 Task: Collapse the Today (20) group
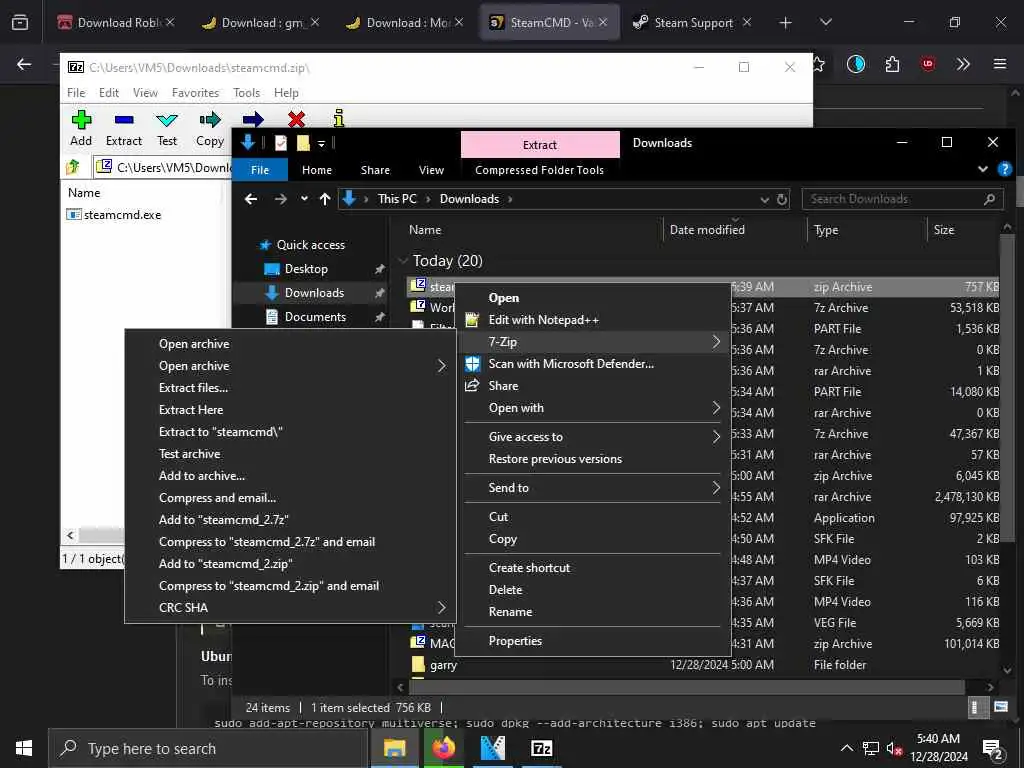coord(404,261)
